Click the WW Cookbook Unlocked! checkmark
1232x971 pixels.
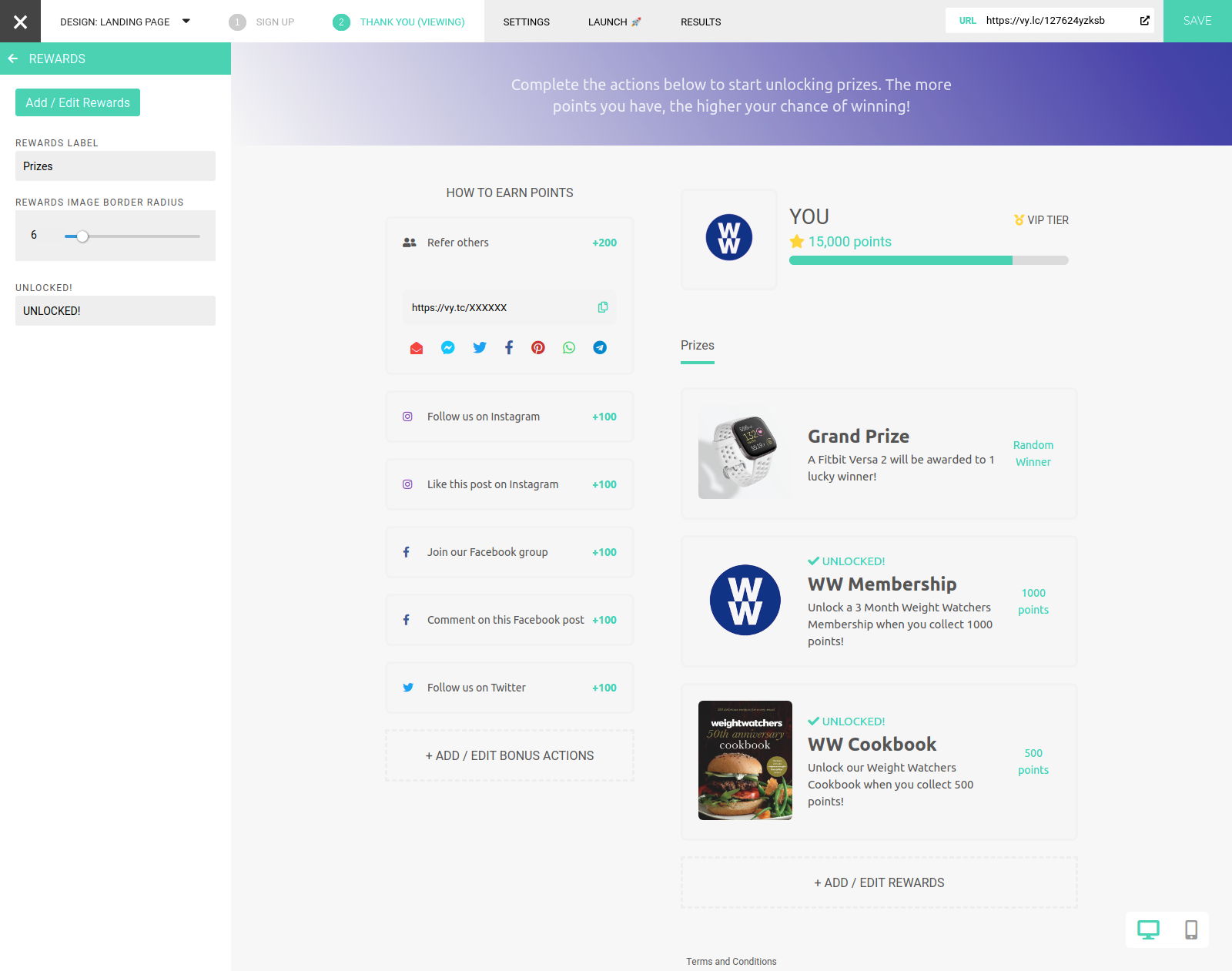point(813,722)
